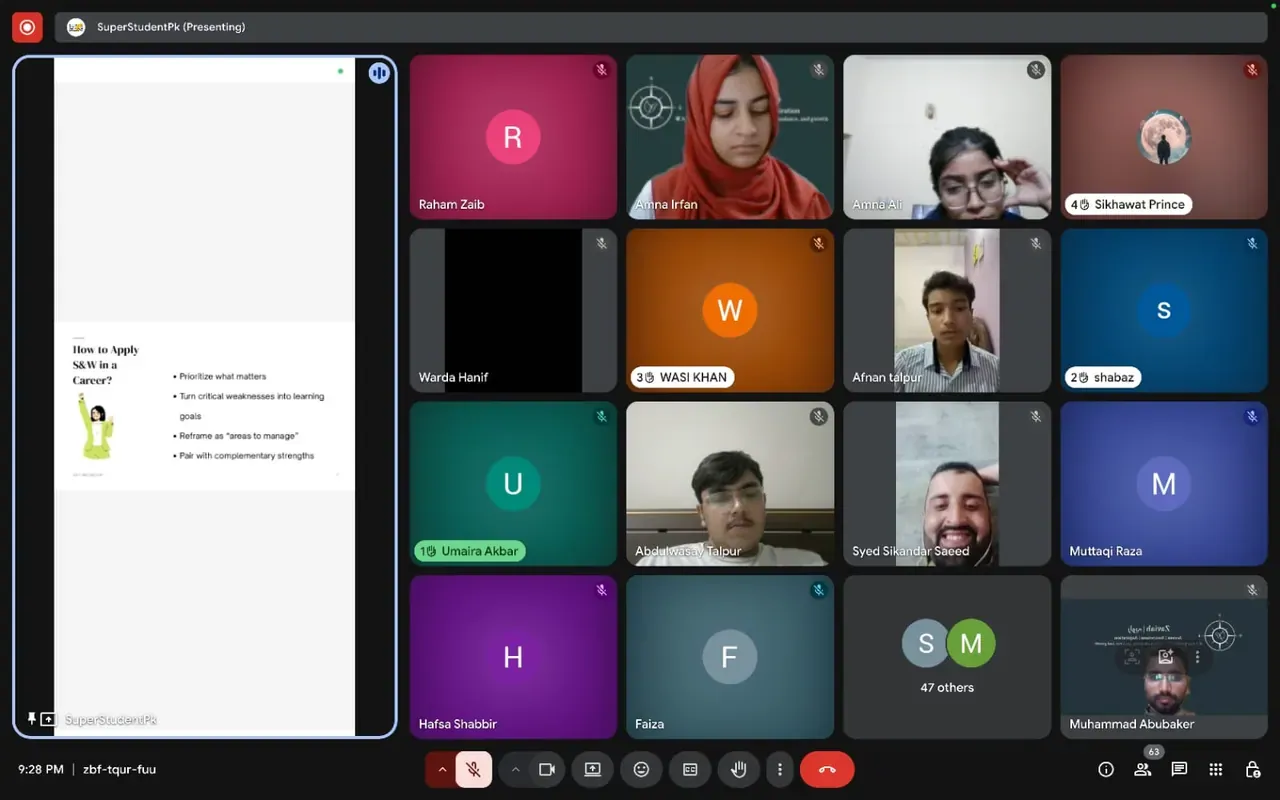Click the Sikhawat Prince raised hand badge
Image resolution: width=1280 pixels, height=800 pixels.
coord(1128,204)
